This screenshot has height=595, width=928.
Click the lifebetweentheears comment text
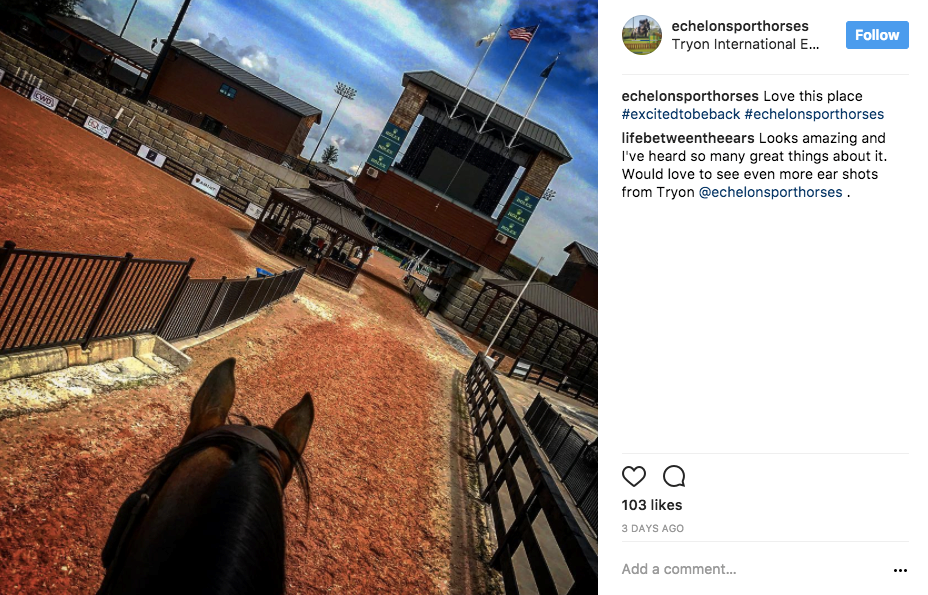754,165
